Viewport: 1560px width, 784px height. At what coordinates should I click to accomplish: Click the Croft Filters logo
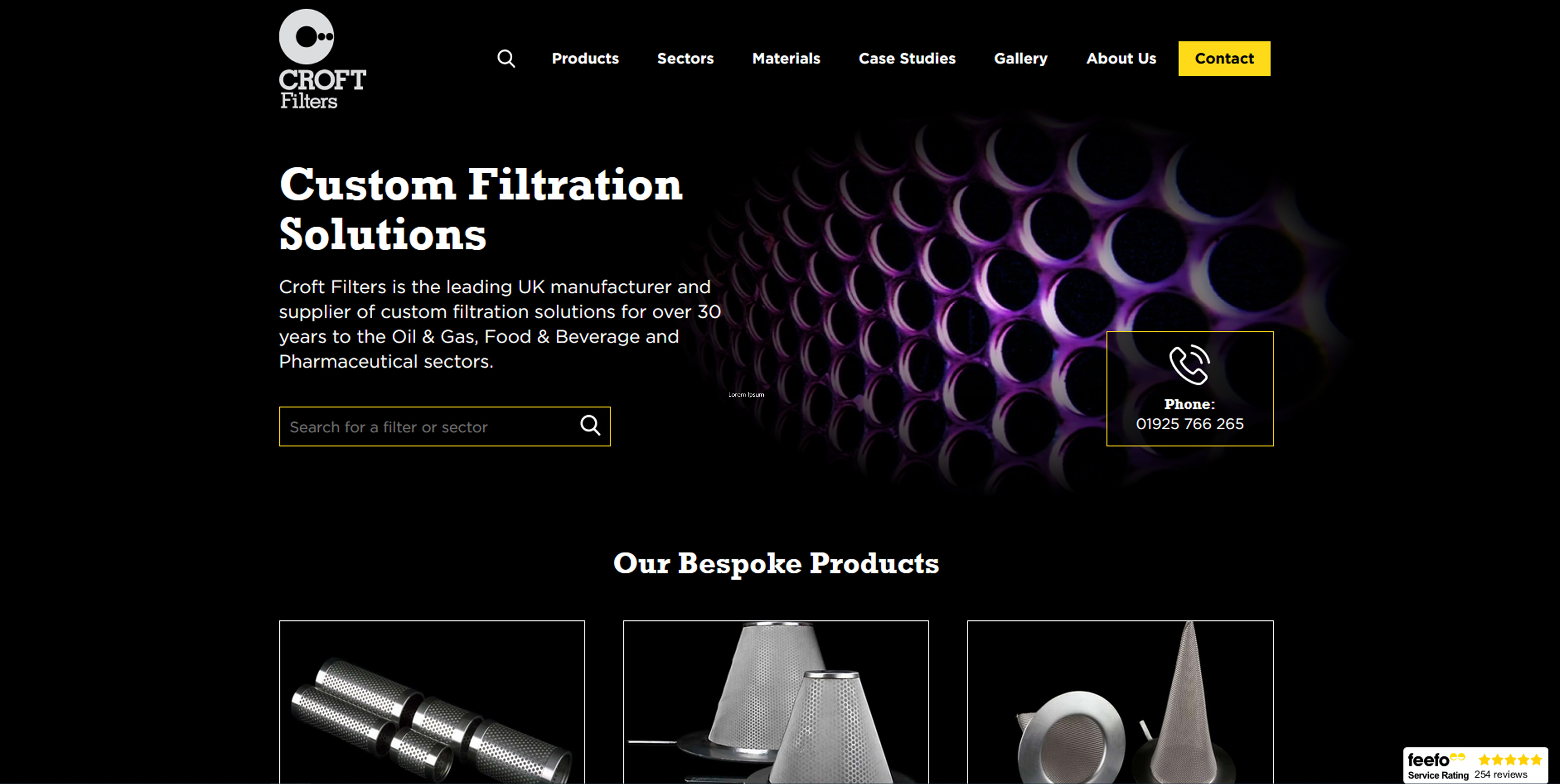[x=322, y=59]
